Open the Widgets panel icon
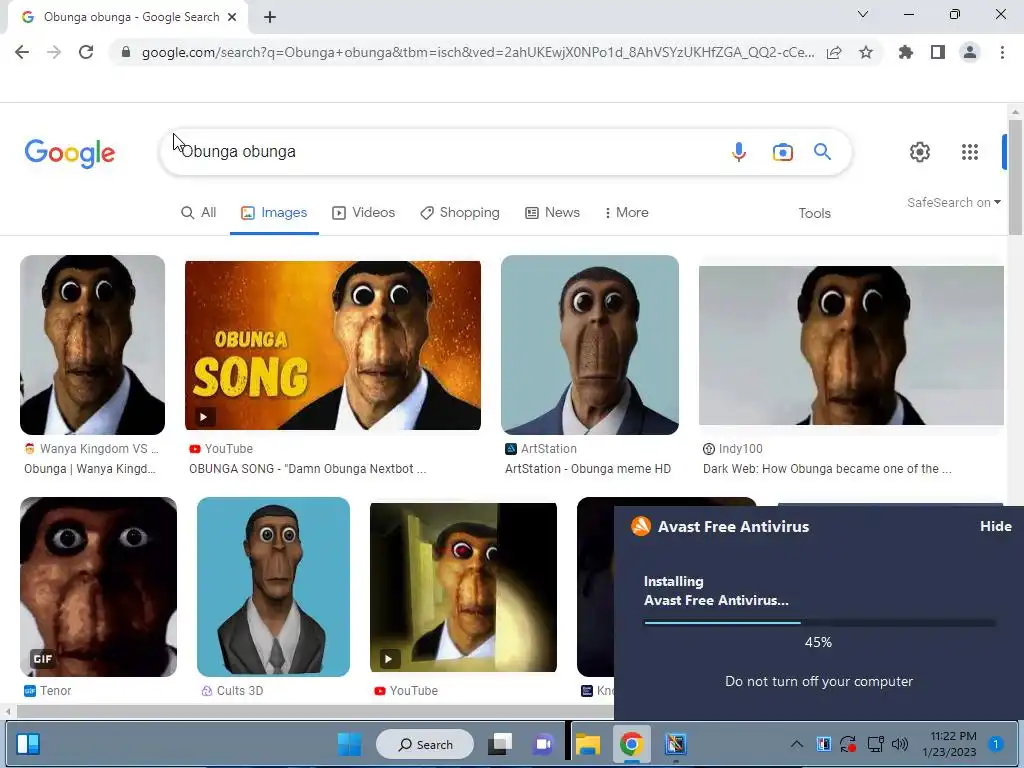This screenshot has height=768, width=1024. pos(28,744)
